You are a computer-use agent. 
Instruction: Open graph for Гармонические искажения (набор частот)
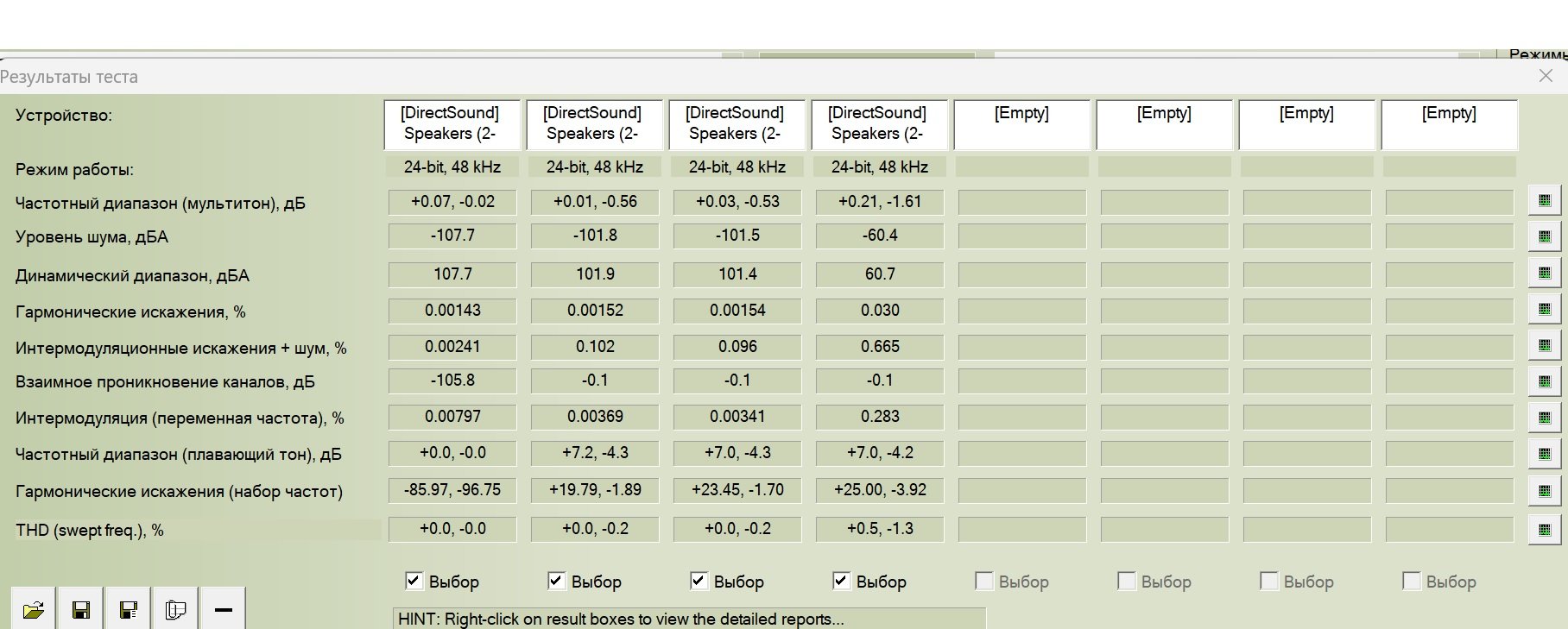(1544, 491)
